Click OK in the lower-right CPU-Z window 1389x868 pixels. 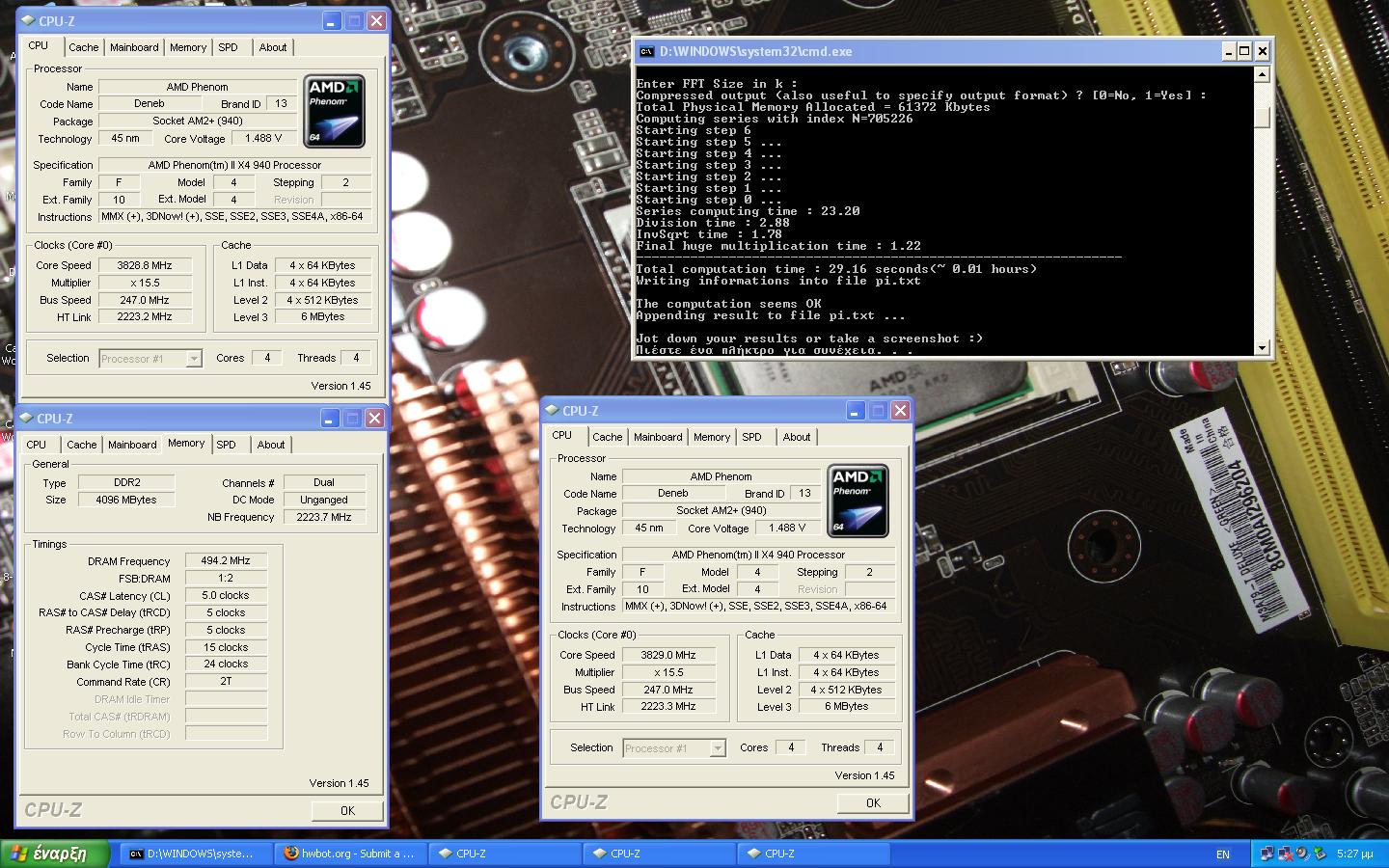tap(873, 803)
